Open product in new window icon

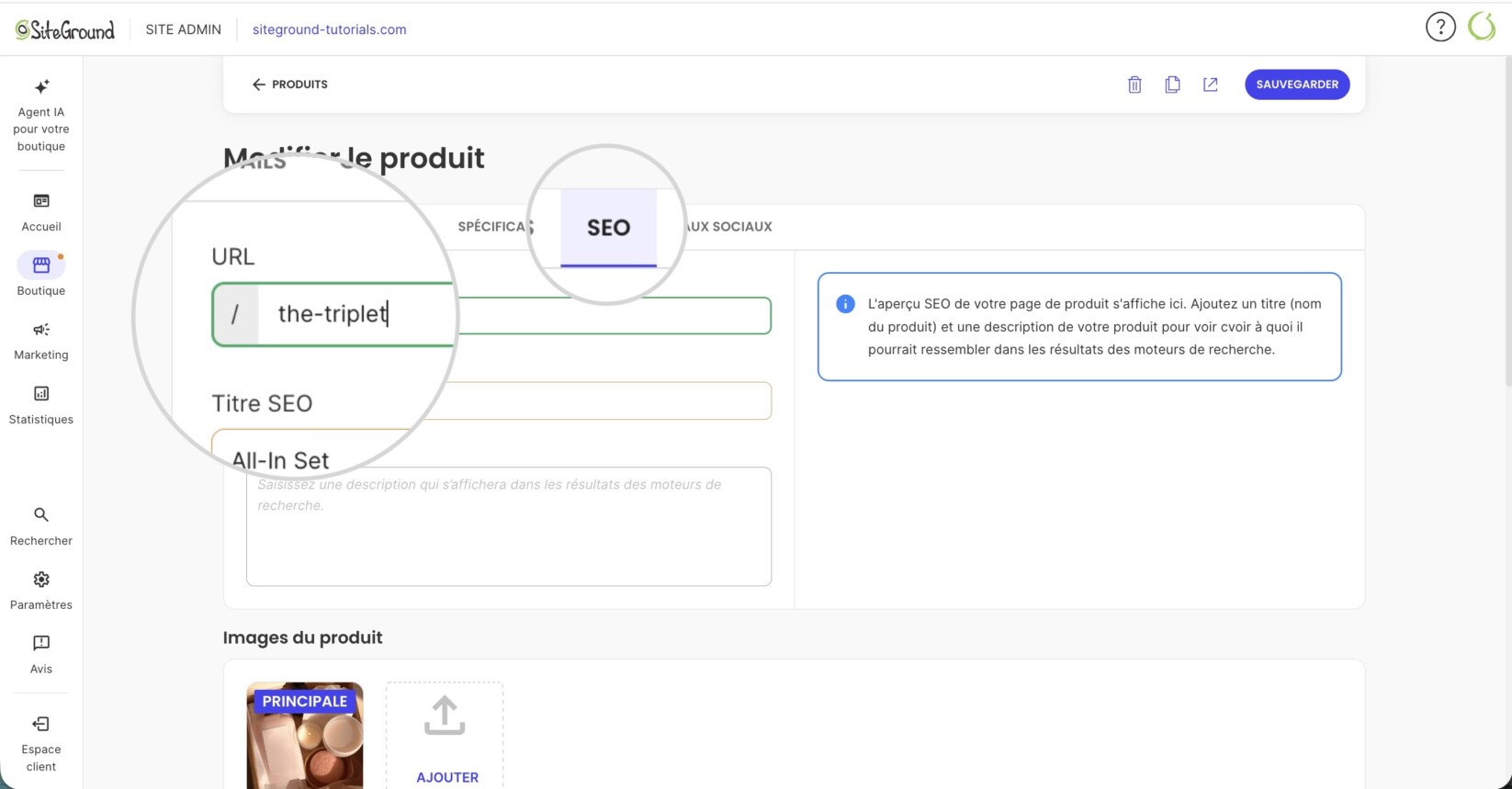1211,85
